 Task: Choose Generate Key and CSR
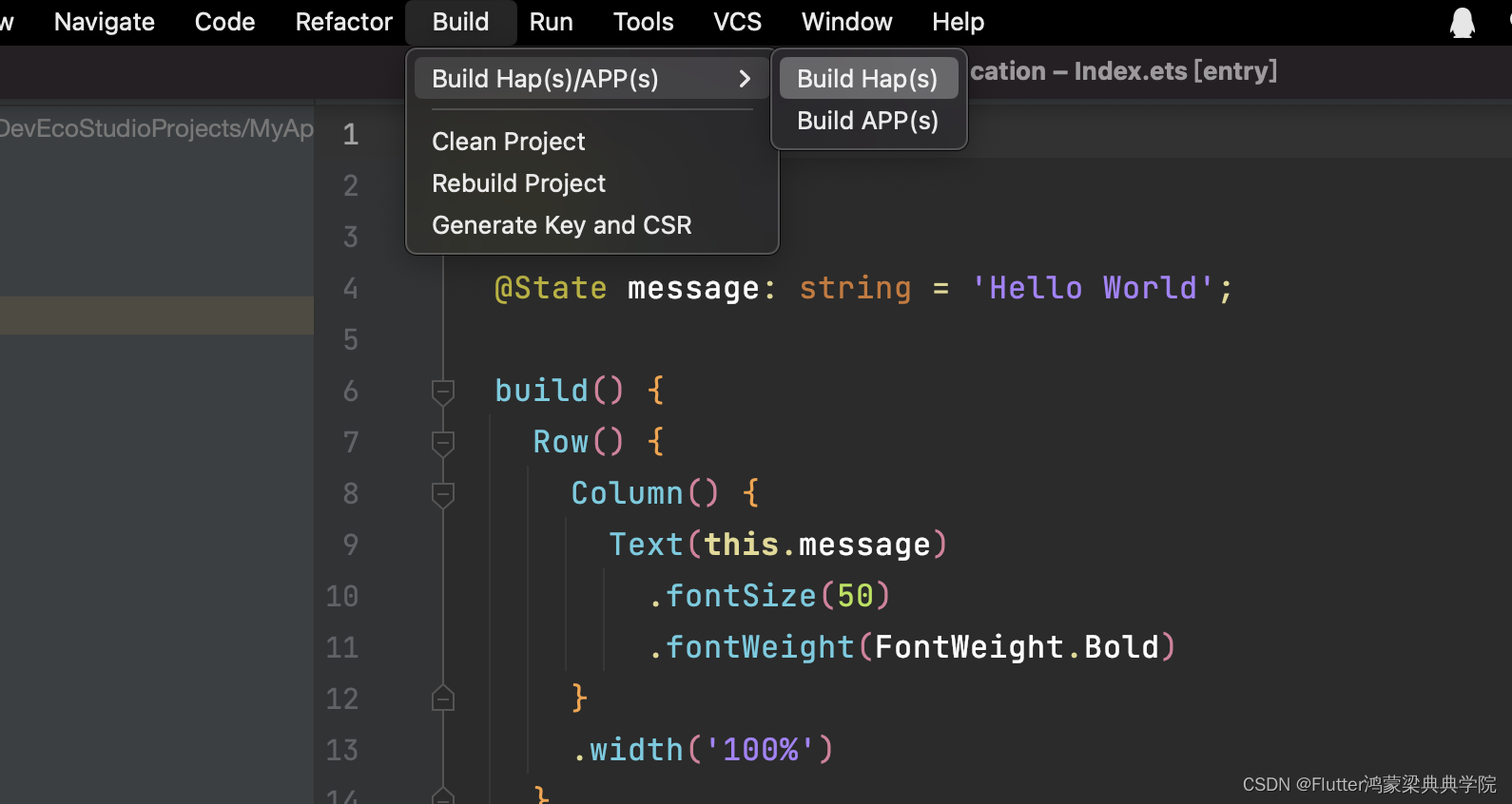coord(562,225)
